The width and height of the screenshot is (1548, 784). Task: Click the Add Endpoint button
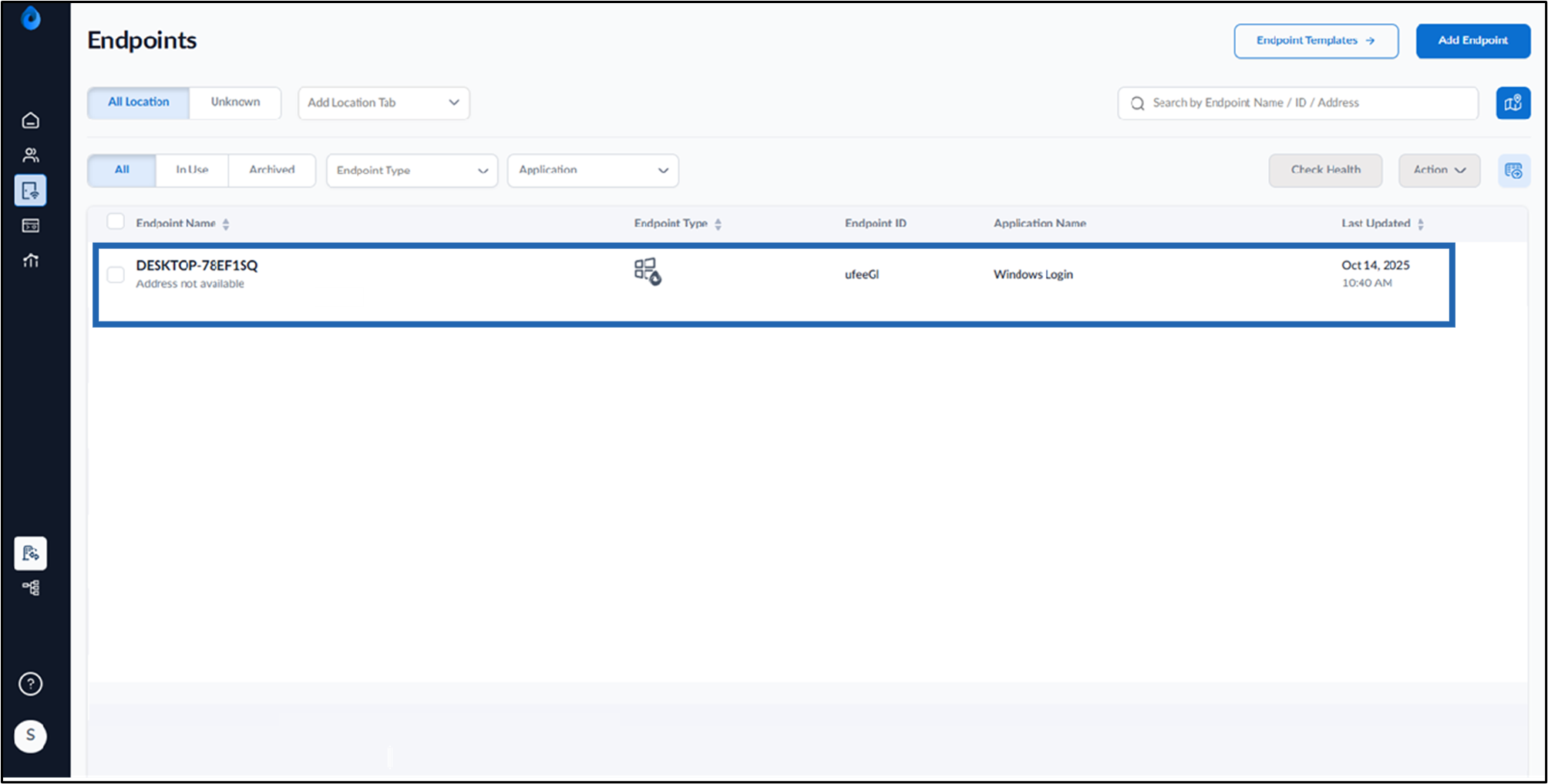pyautogui.click(x=1472, y=41)
